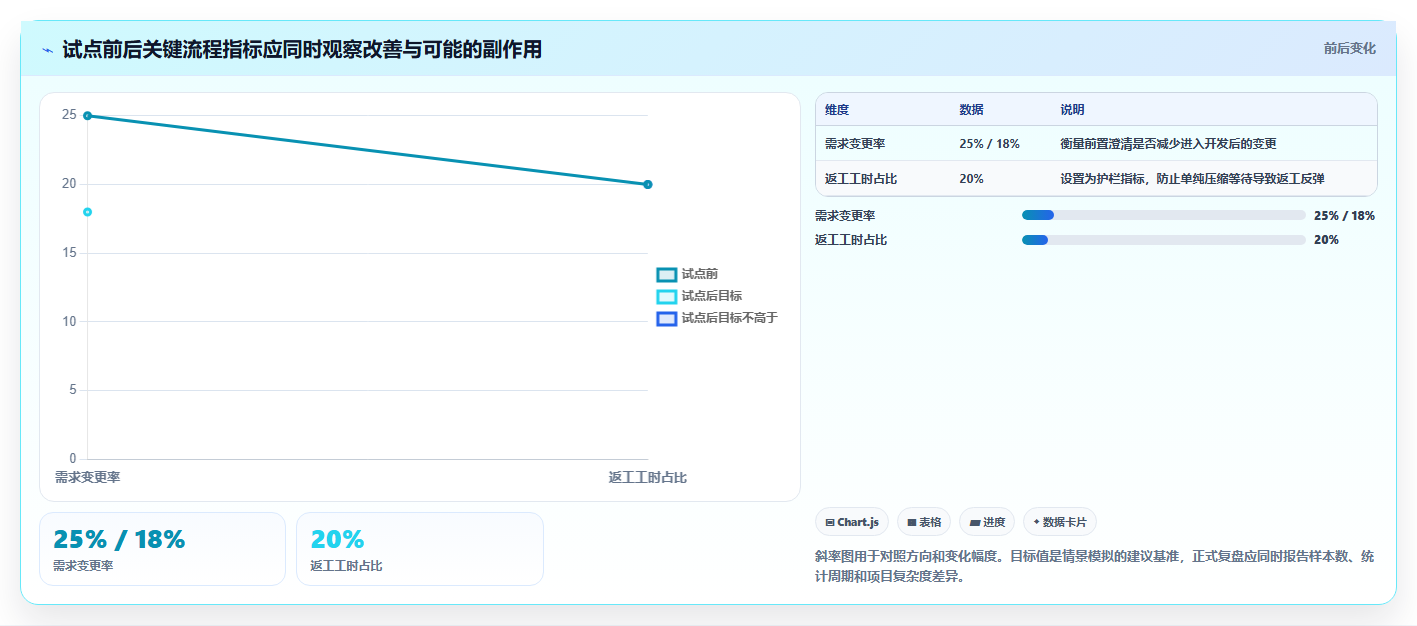1417x626 pixels.
Task: Click the chart data point at 20
Action: (648, 184)
